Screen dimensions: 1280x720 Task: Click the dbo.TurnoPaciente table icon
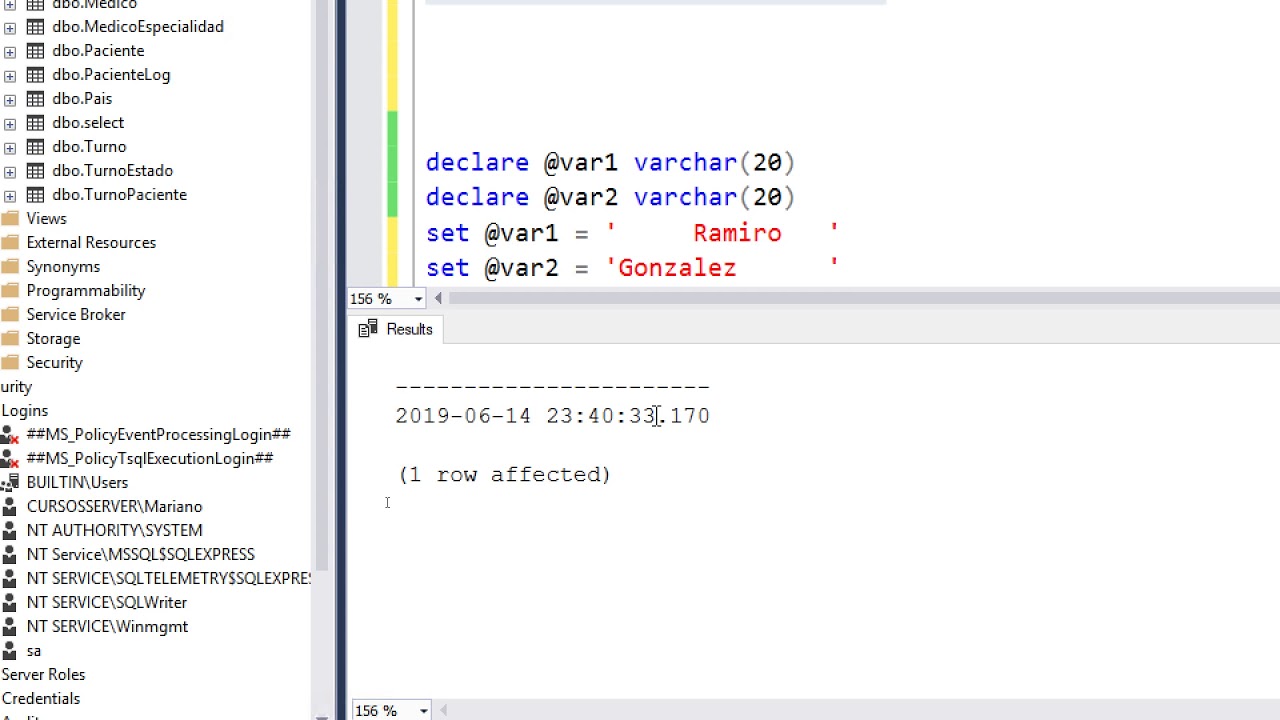point(35,195)
